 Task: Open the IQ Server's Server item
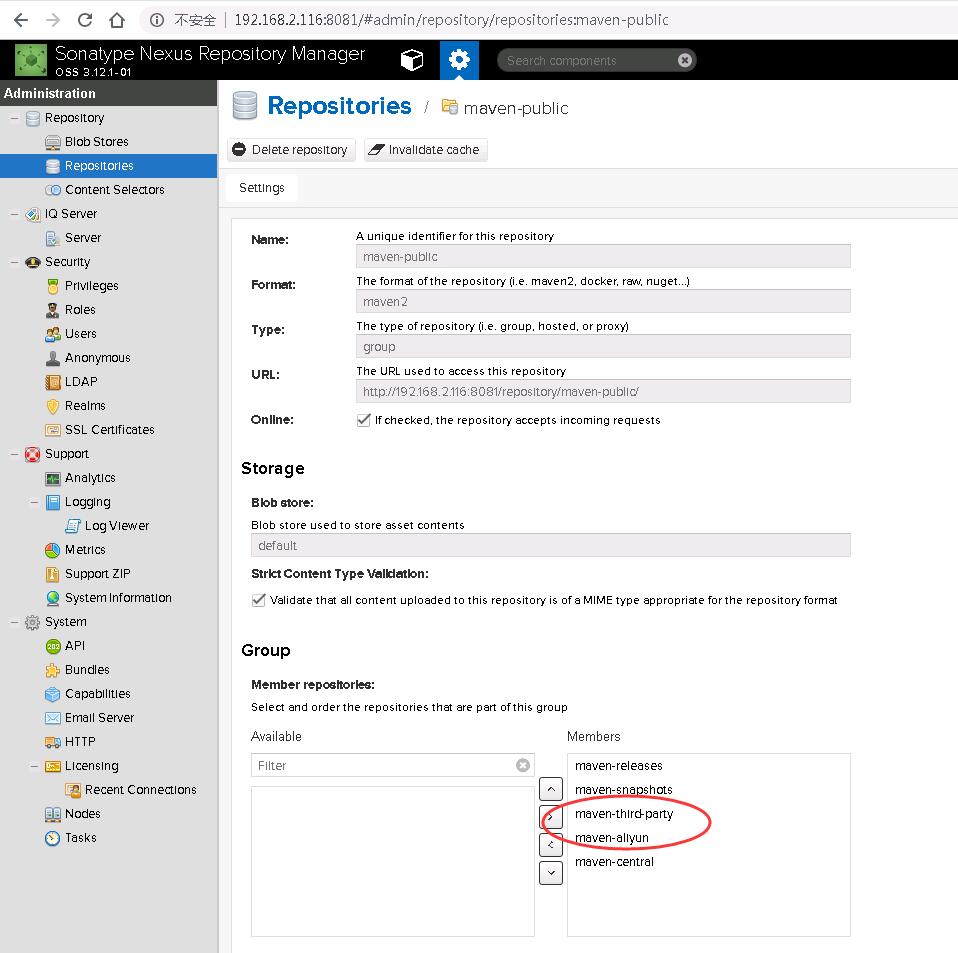tap(82, 238)
